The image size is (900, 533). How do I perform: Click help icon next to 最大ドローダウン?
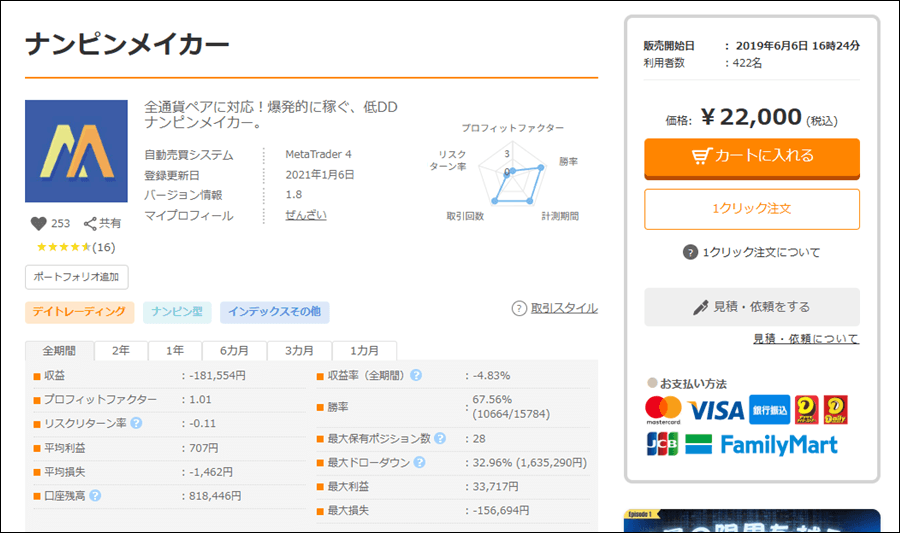click(420, 463)
